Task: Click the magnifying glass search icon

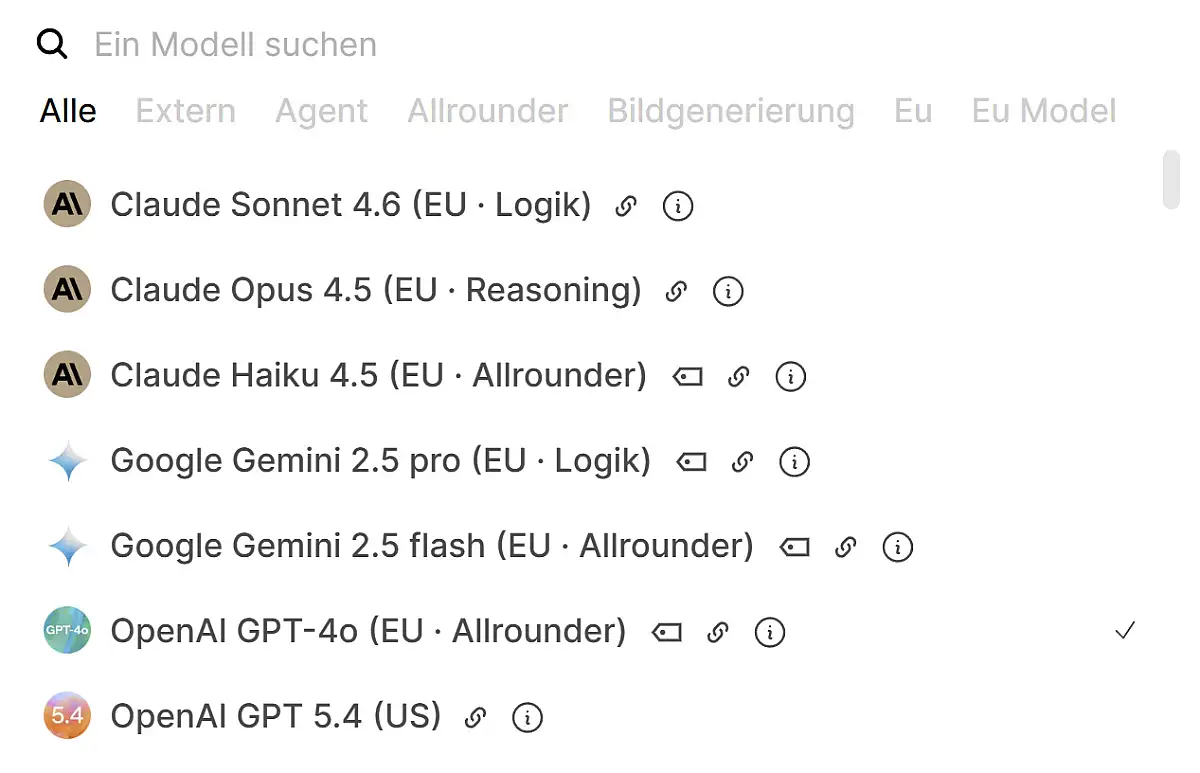Action: [52, 45]
